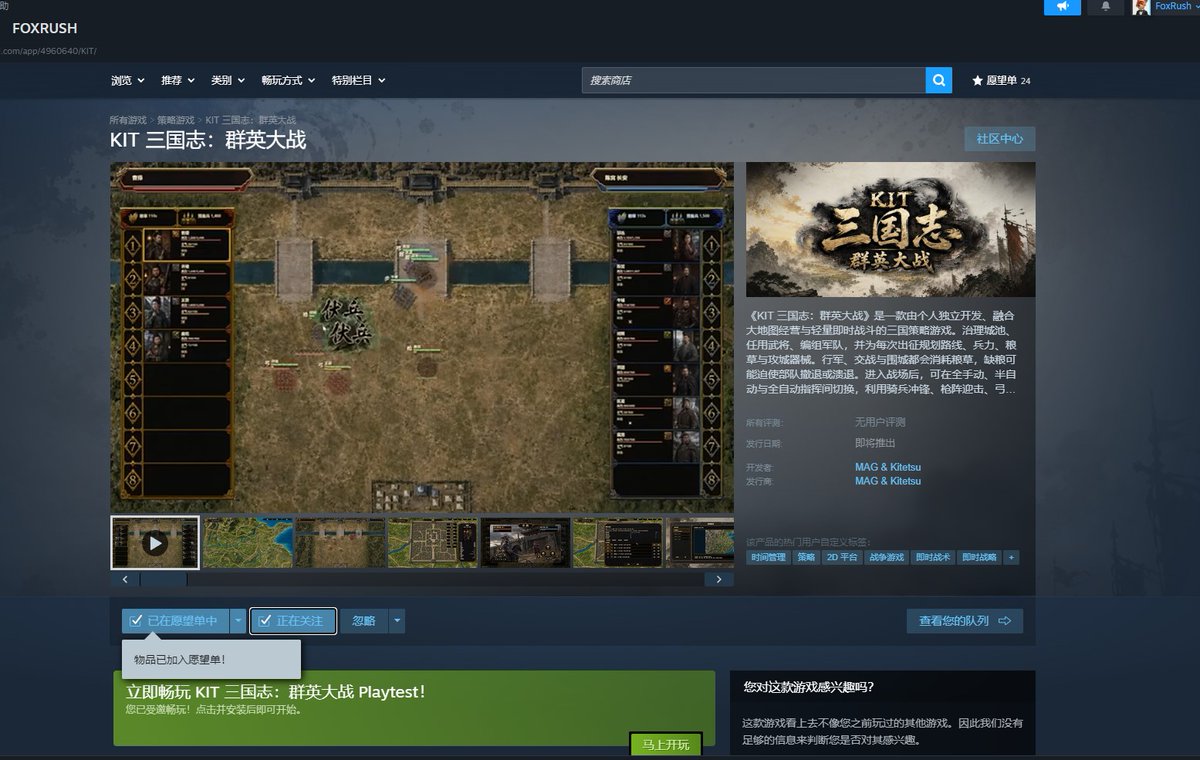
Task: Click the 即时战术 tag
Action: tap(932, 557)
